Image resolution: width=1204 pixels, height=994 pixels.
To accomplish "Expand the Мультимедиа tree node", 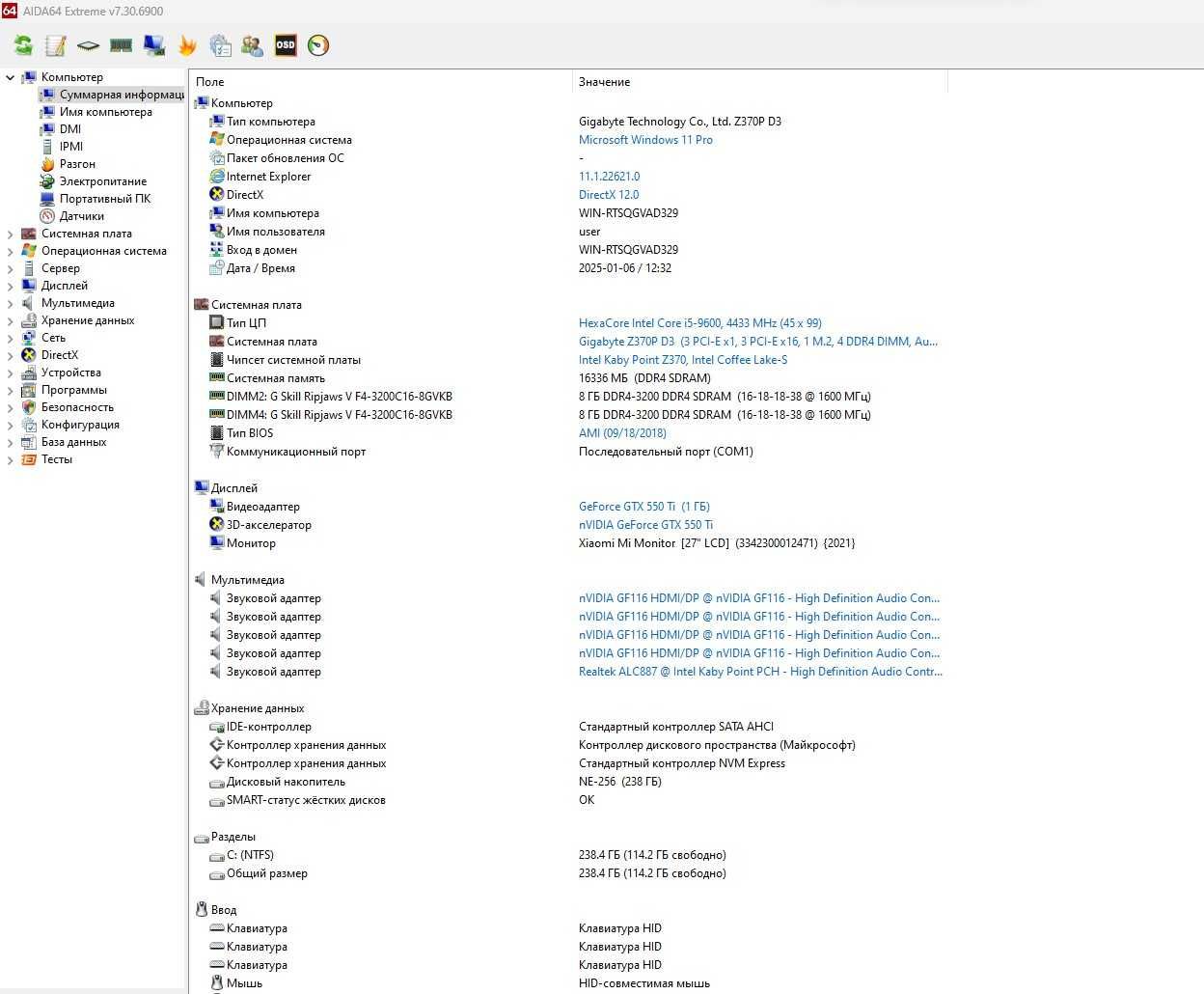I will (11, 303).
